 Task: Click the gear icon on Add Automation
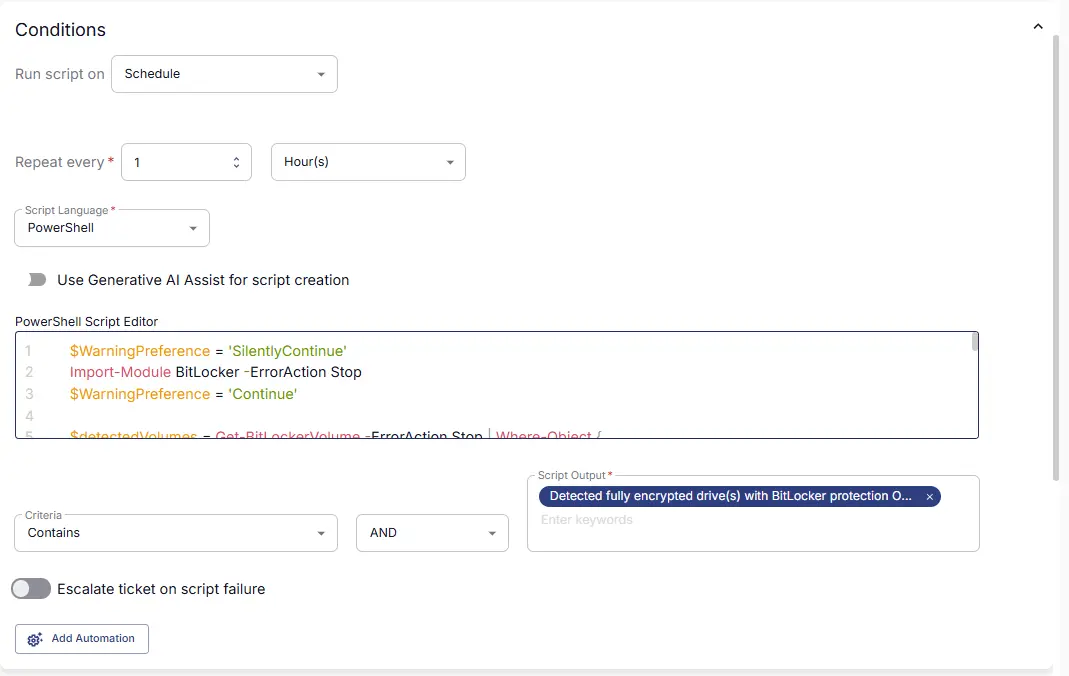(35, 639)
